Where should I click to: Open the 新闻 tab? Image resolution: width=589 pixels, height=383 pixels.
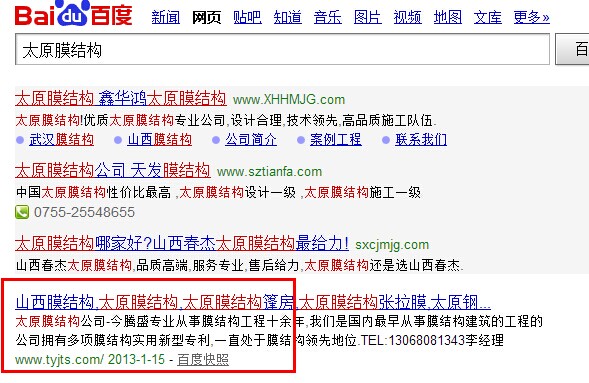[166, 17]
